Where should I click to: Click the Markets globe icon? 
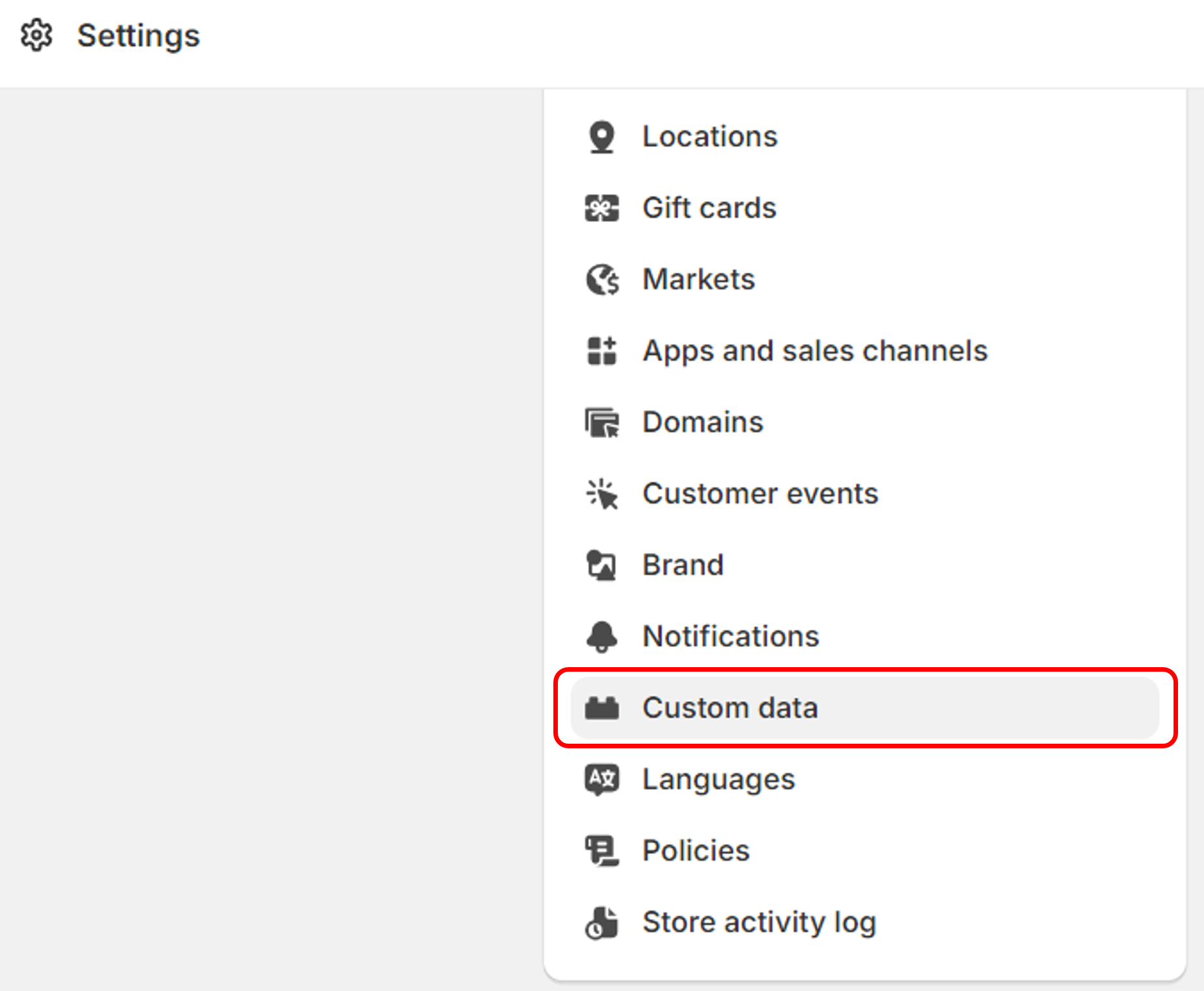(x=602, y=280)
